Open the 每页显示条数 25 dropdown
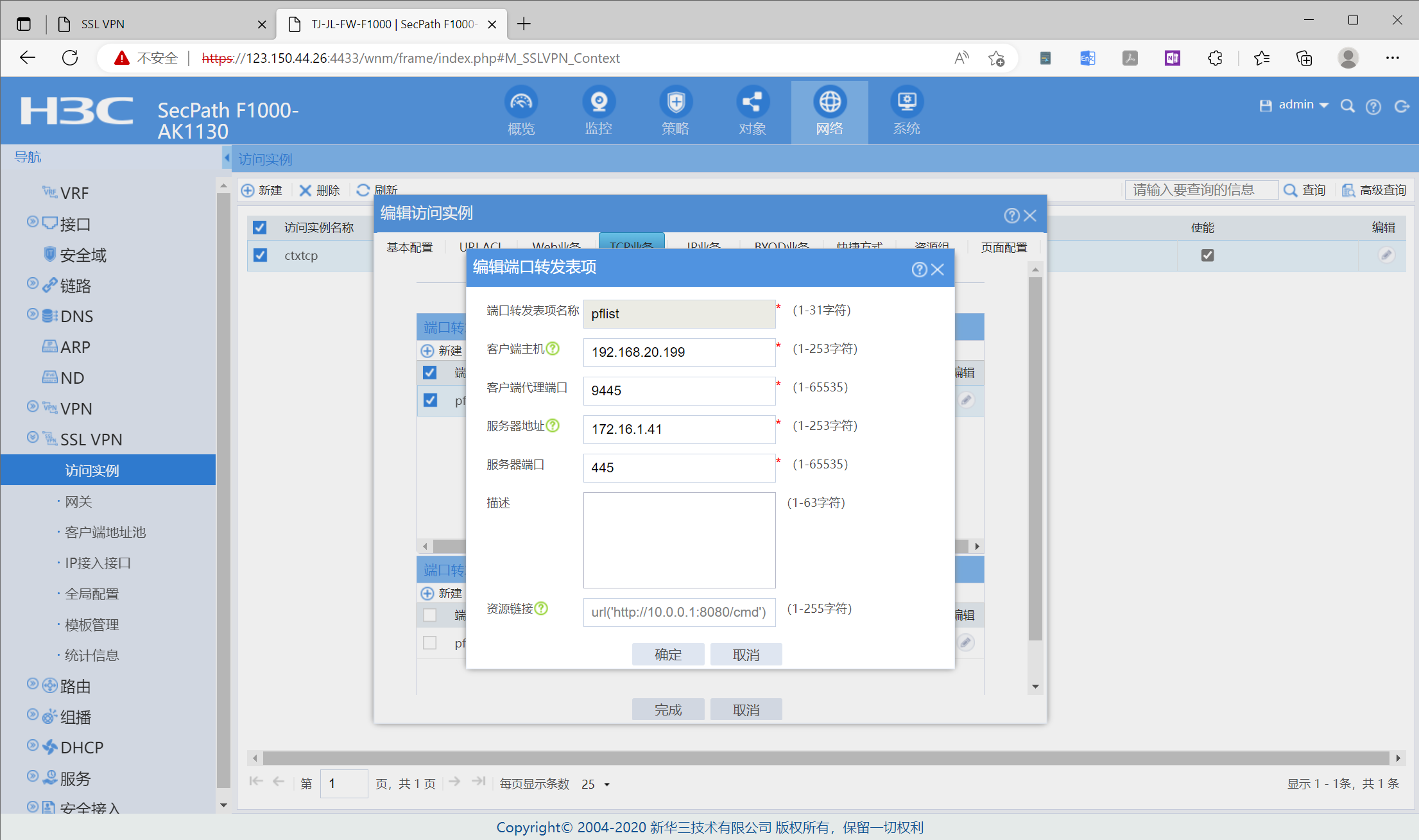 click(x=597, y=784)
